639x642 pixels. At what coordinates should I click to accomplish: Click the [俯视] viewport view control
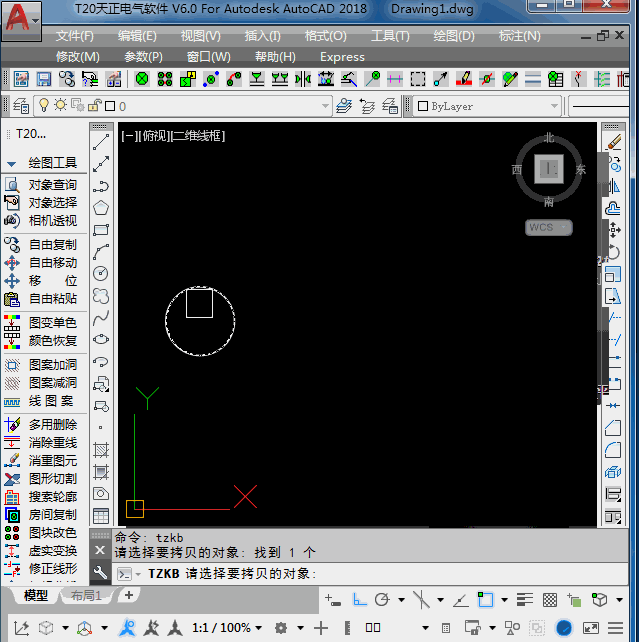pyautogui.click(x=154, y=136)
